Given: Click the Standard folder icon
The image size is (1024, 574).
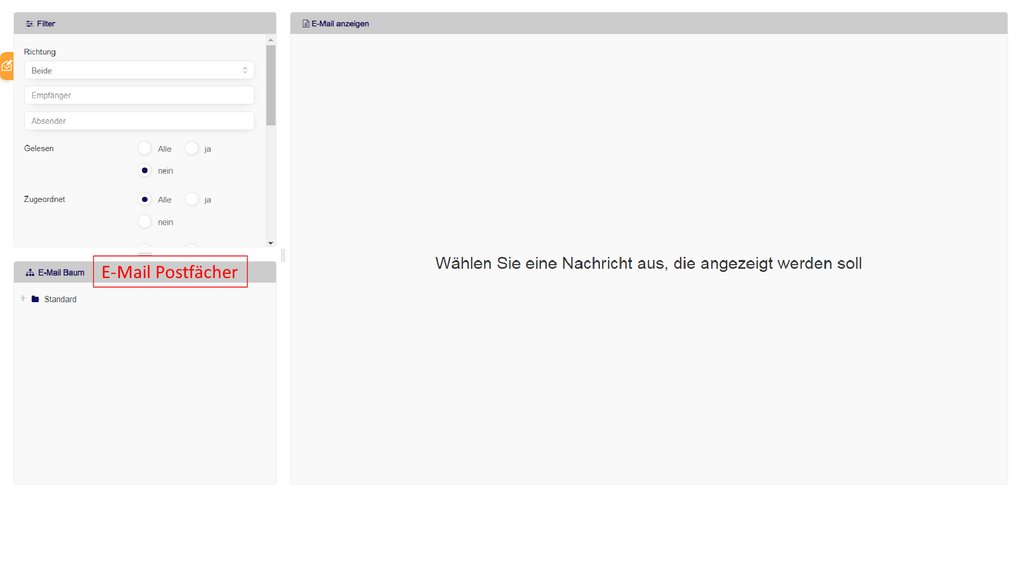Looking at the screenshot, I should point(35,299).
